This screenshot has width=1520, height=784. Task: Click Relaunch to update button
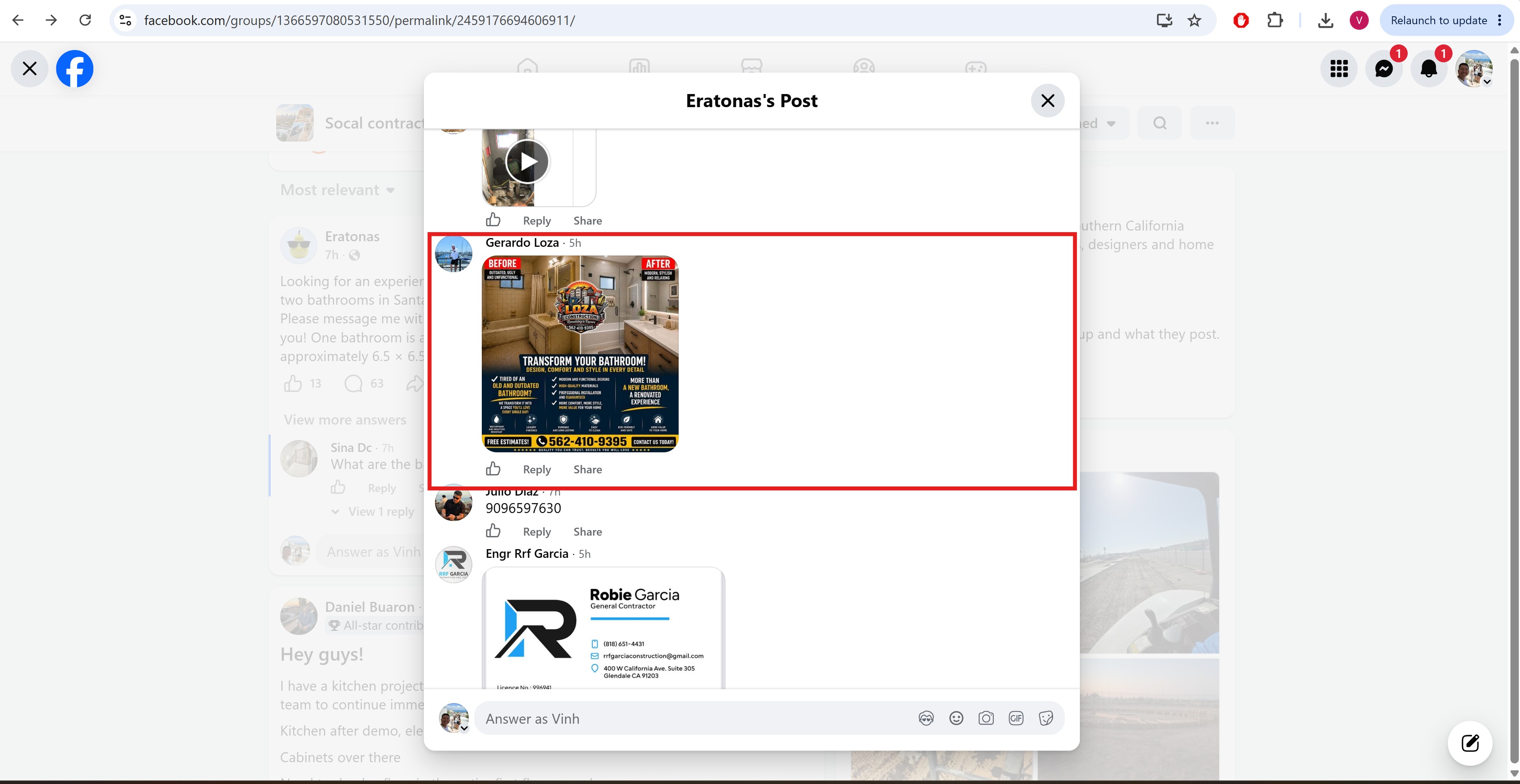(1439, 21)
